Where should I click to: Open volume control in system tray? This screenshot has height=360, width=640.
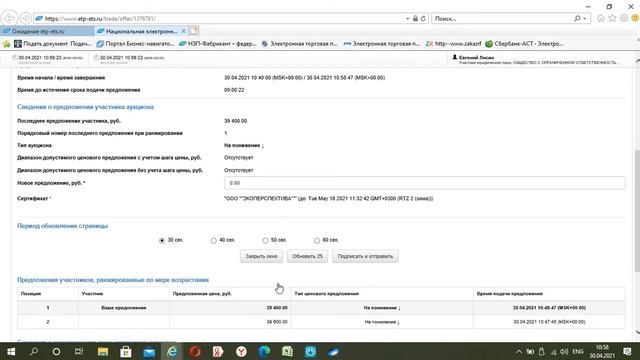pos(564,351)
